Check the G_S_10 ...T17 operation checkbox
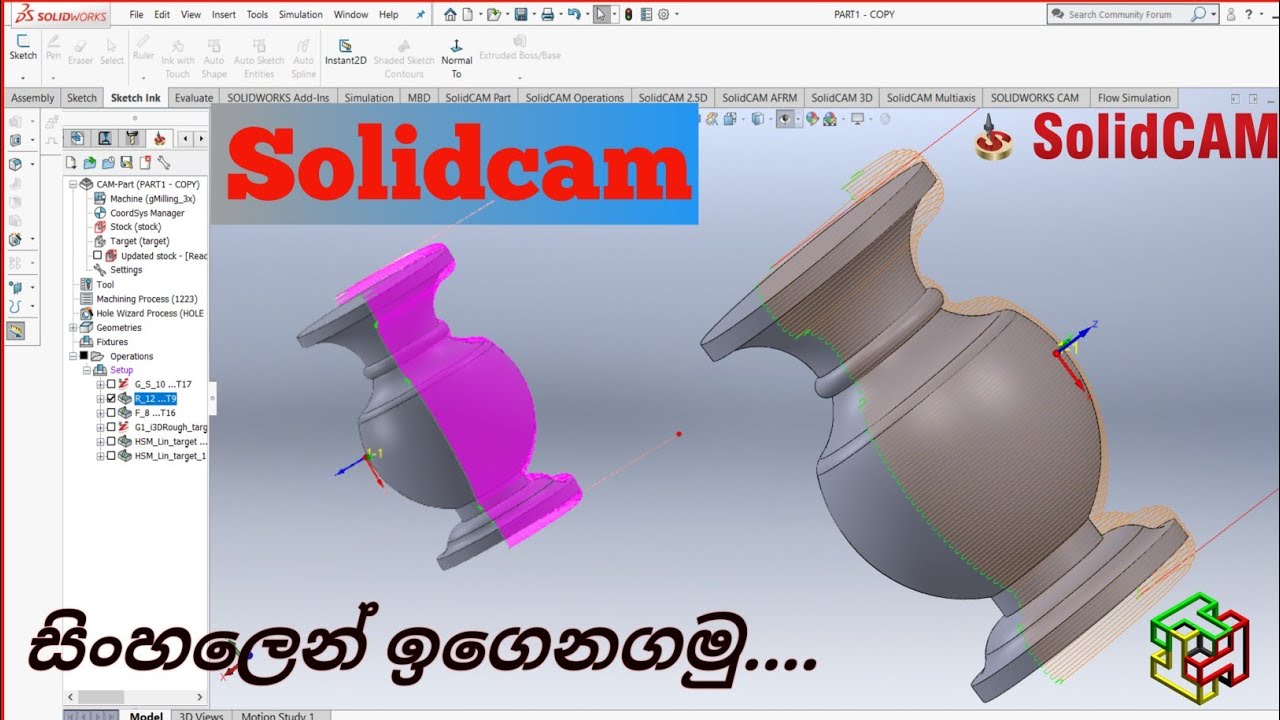This screenshot has width=1280, height=720. pos(111,384)
